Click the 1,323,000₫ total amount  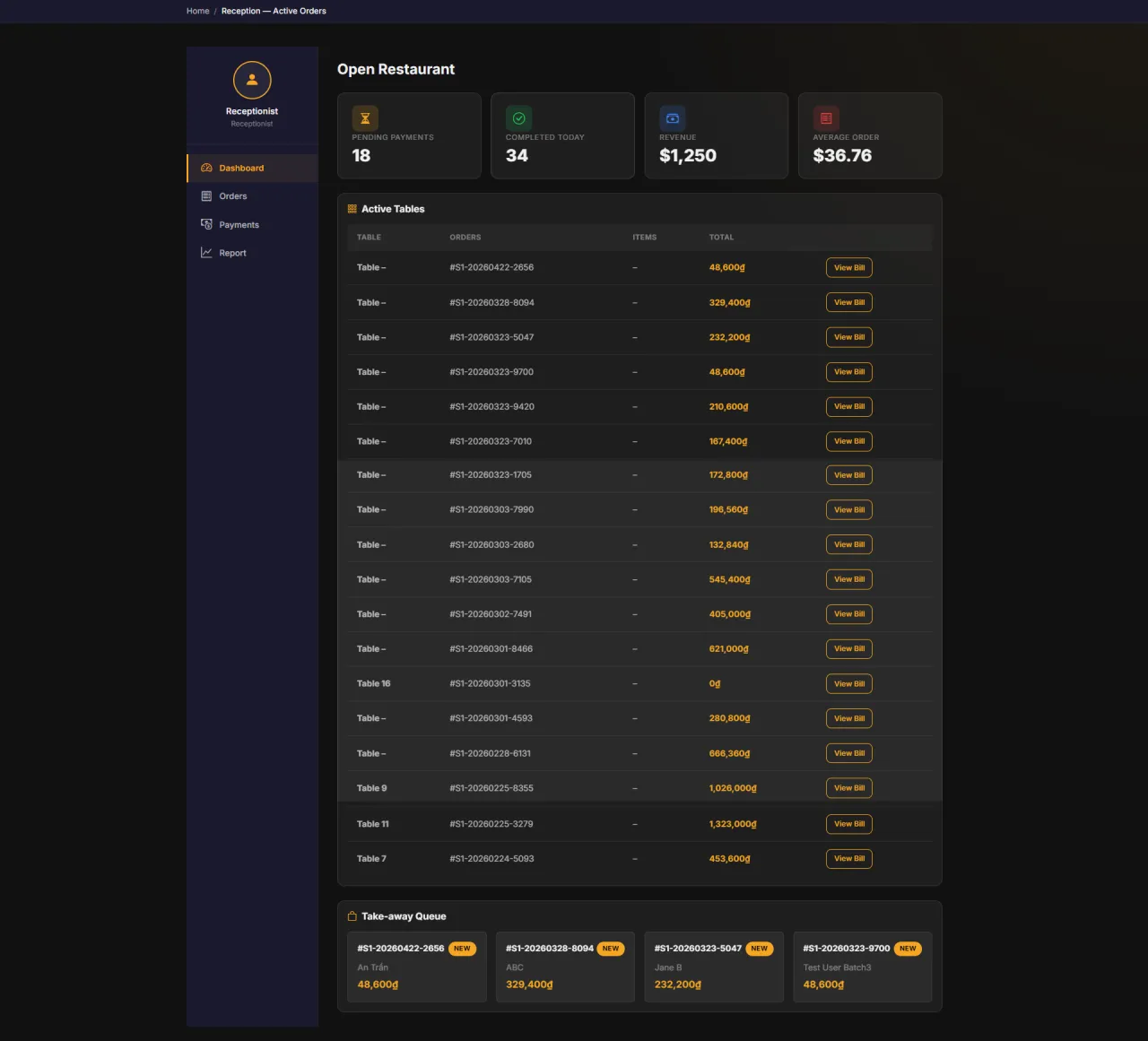pos(733,824)
